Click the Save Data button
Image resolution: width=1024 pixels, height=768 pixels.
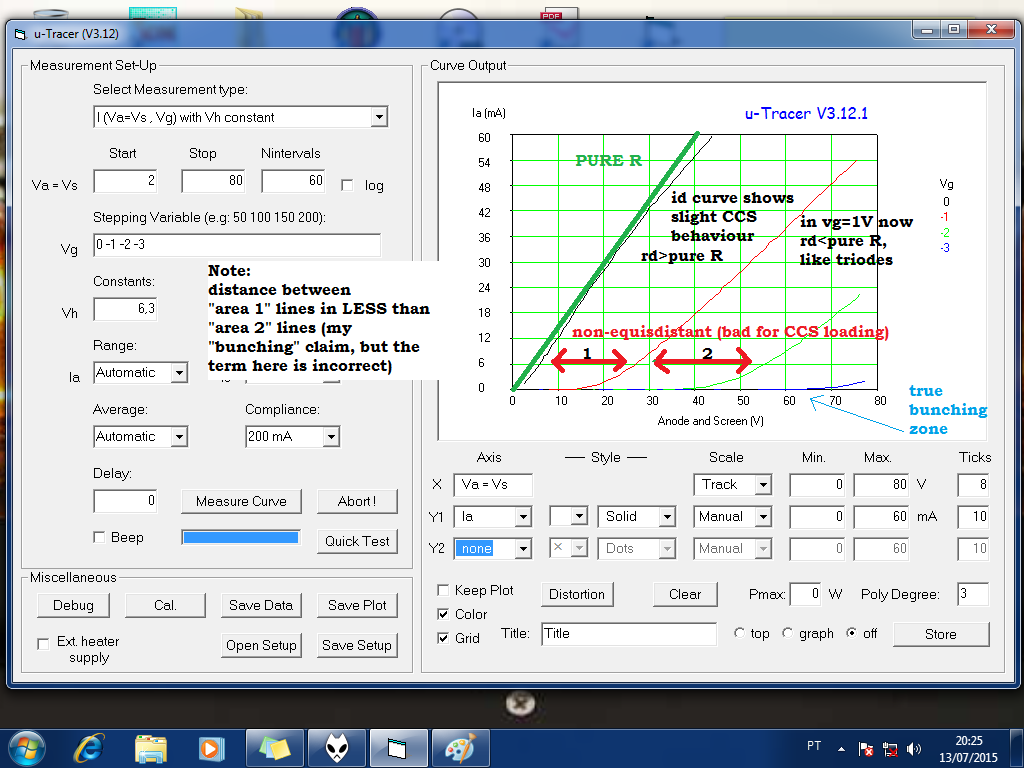pos(261,605)
